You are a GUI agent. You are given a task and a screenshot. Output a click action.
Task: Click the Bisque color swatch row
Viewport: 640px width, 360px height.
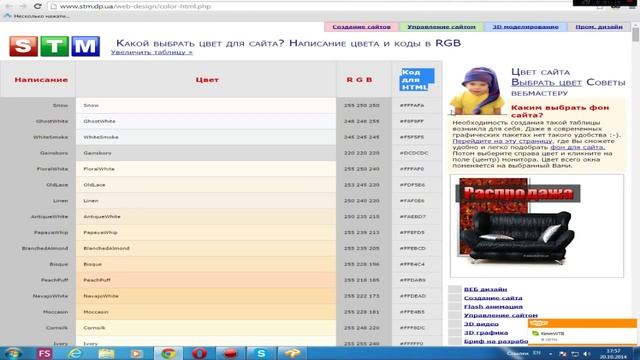coord(206,264)
